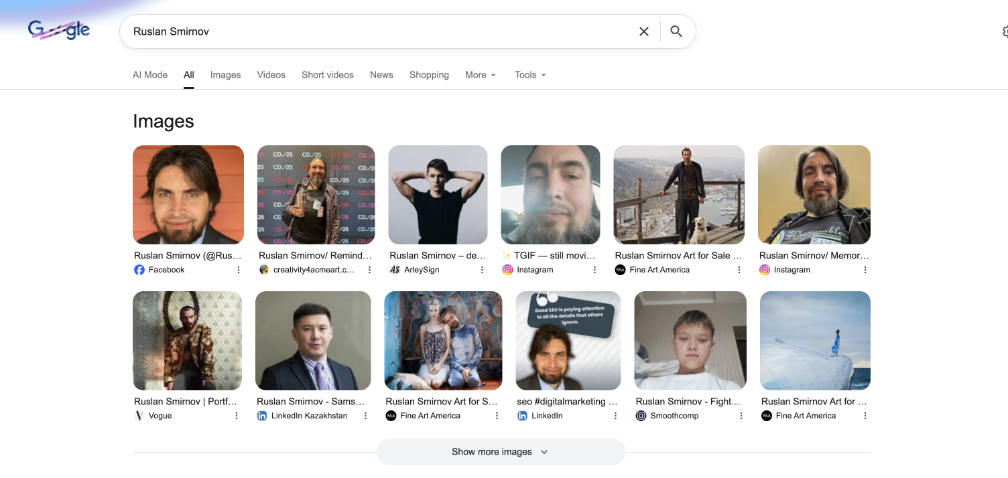Click the Facebook source icon
This screenshot has width=1008, height=478.
pos(139,270)
